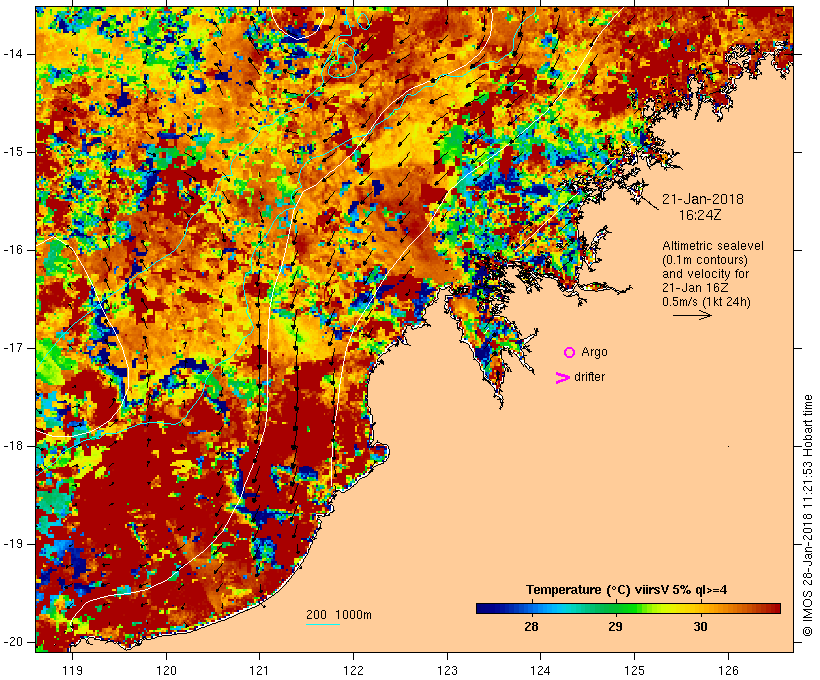Click the latitude axis label '-16'
The height and width of the screenshot is (680, 820).
tap(13, 250)
